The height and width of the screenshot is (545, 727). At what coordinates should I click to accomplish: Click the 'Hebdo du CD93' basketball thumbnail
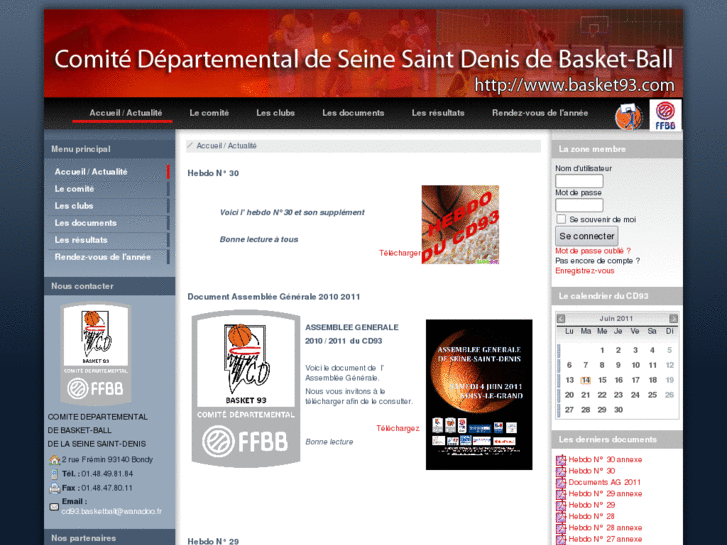pyautogui.click(x=460, y=225)
